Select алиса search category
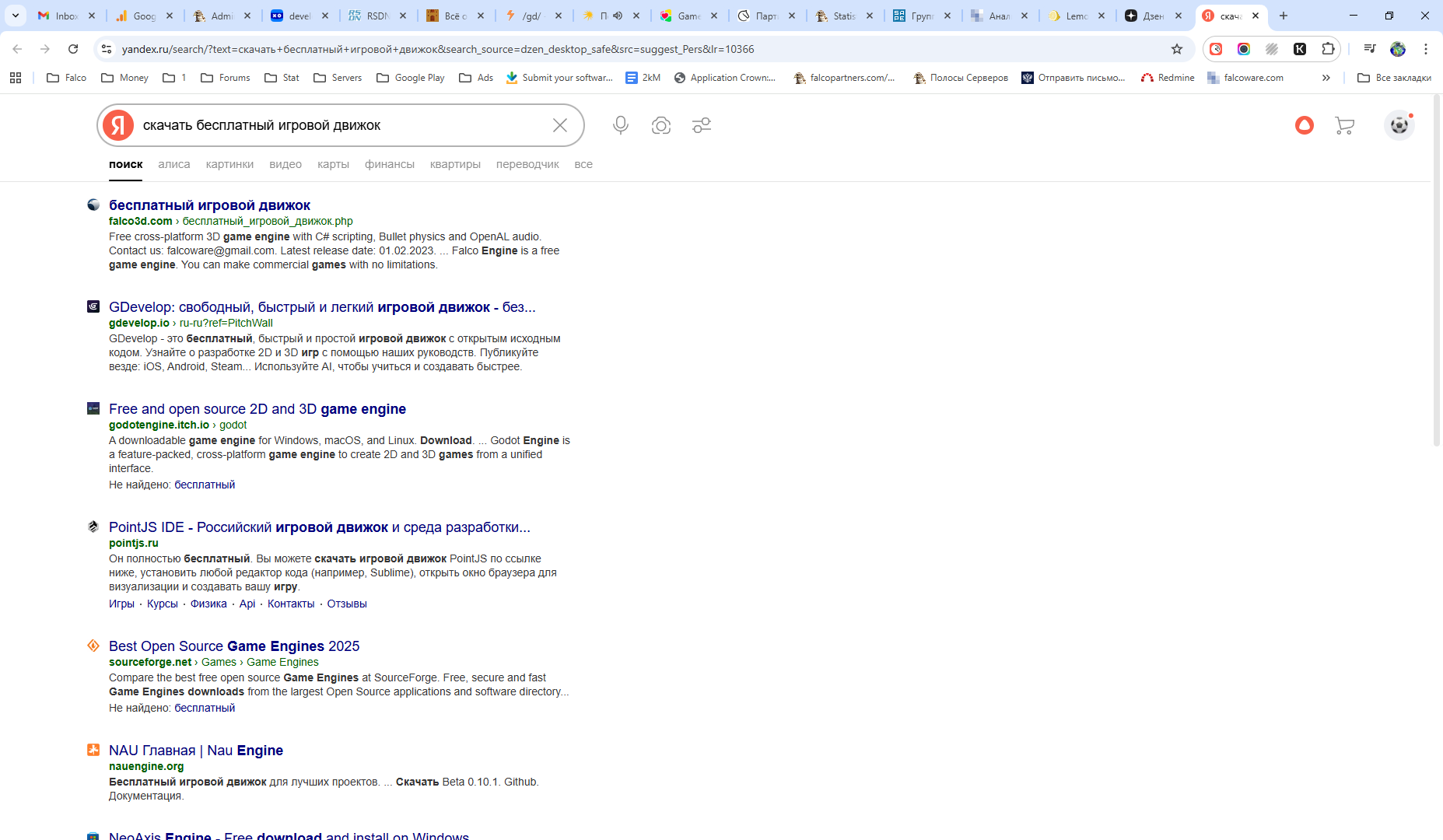The image size is (1443, 840). tap(174, 164)
